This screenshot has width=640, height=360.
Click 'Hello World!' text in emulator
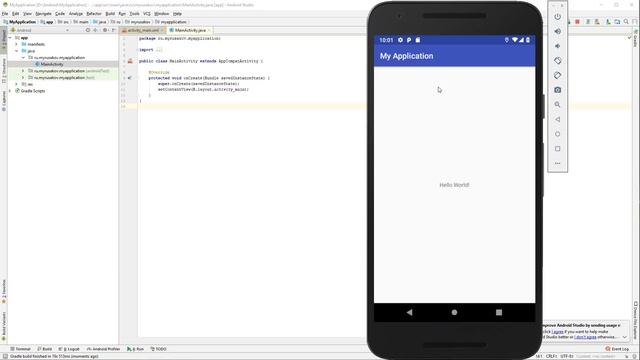click(454, 185)
